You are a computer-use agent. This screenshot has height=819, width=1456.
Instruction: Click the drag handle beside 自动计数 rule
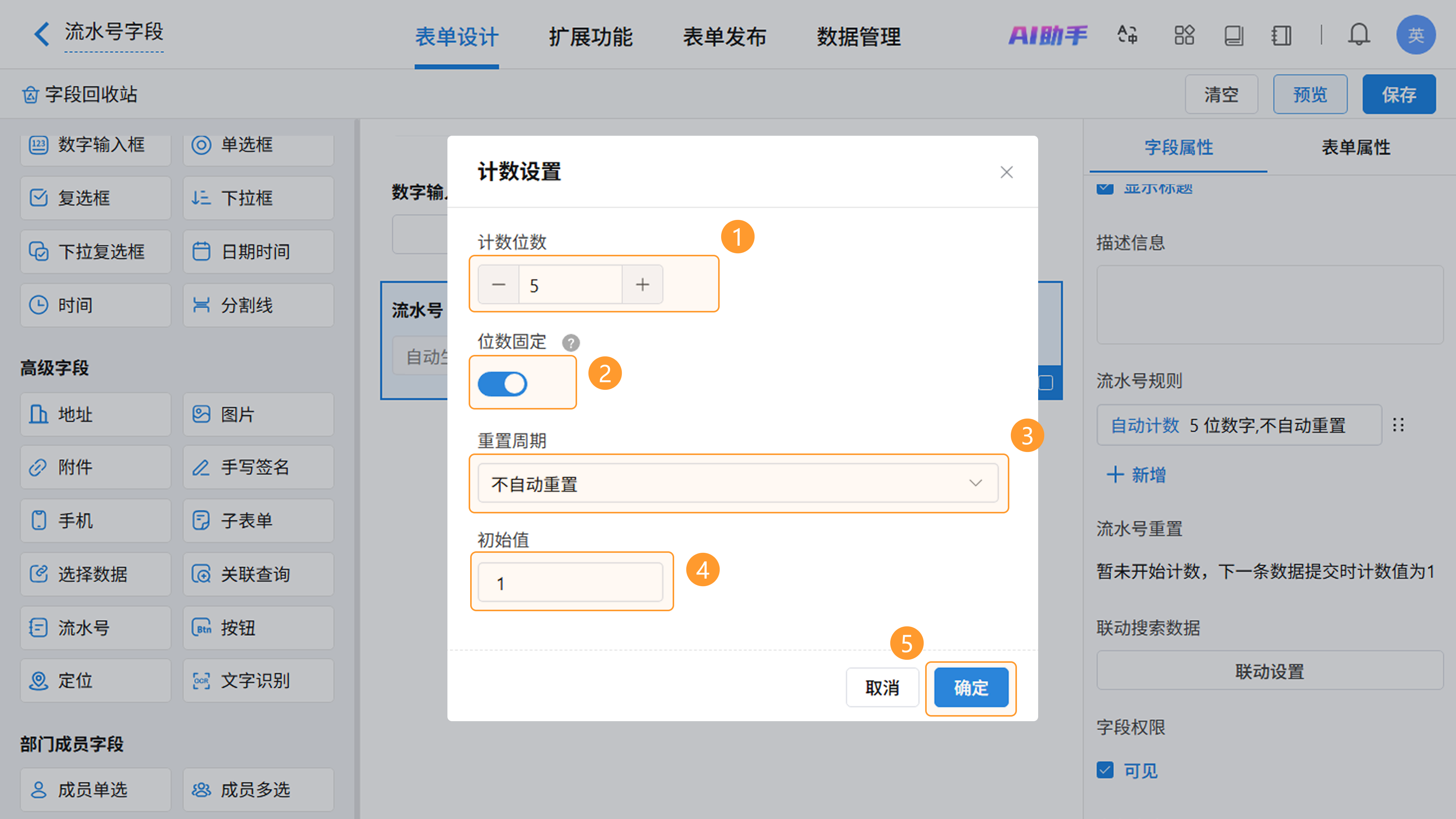pos(1398,425)
